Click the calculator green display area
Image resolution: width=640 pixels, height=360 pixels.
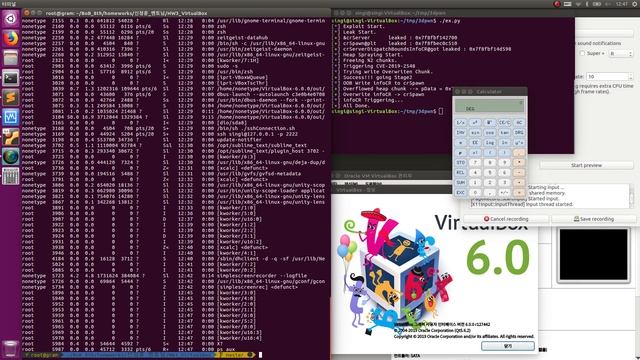[x=489, y=106]
